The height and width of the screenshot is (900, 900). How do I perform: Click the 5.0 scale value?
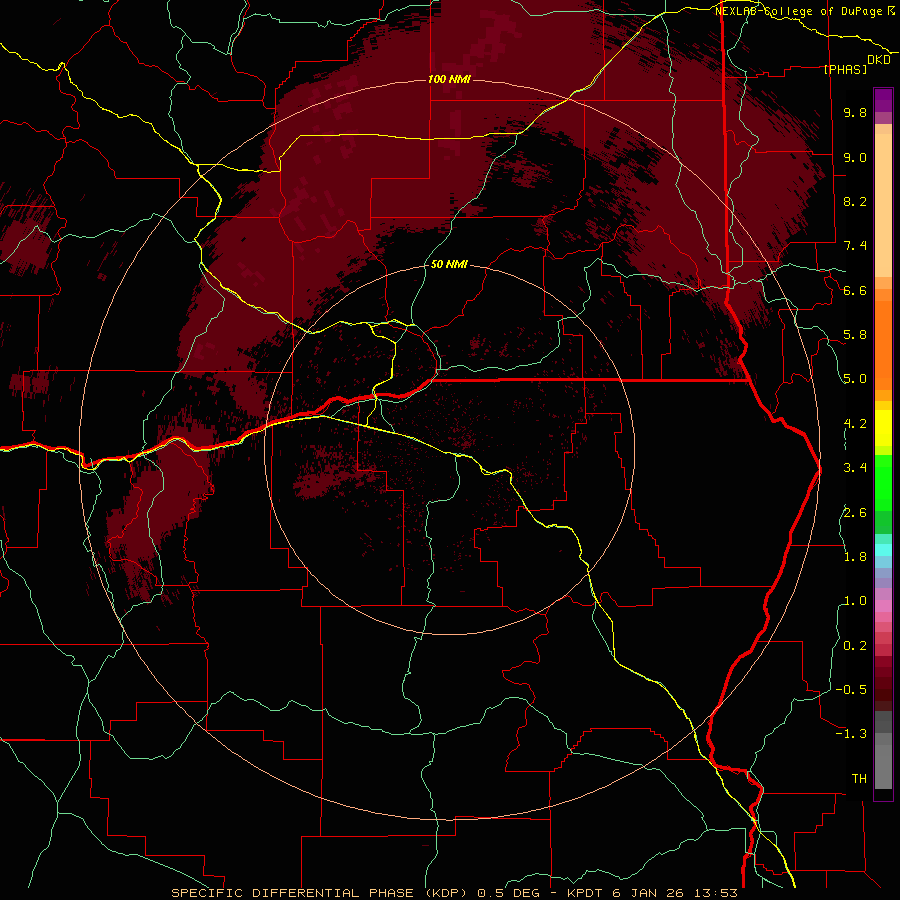pyautogui.click(x=855, y=379)
